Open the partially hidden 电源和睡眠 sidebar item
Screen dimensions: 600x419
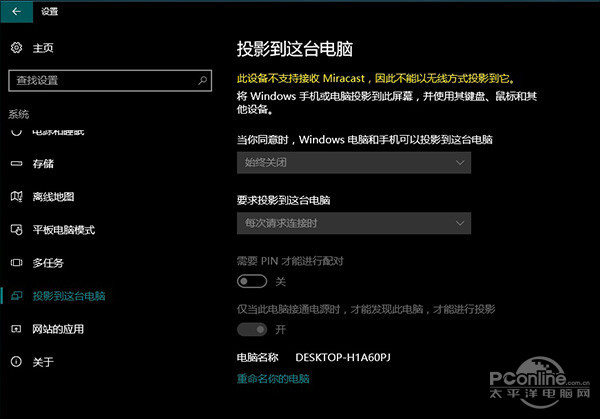pyautogui.click(x=60, y=133)
